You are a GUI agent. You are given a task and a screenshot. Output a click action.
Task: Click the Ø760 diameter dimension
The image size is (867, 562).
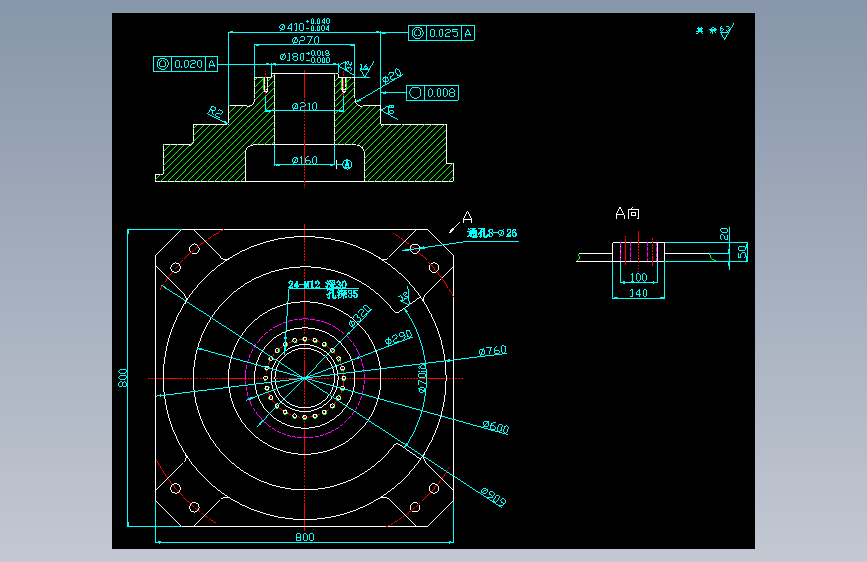pos(493,351)
